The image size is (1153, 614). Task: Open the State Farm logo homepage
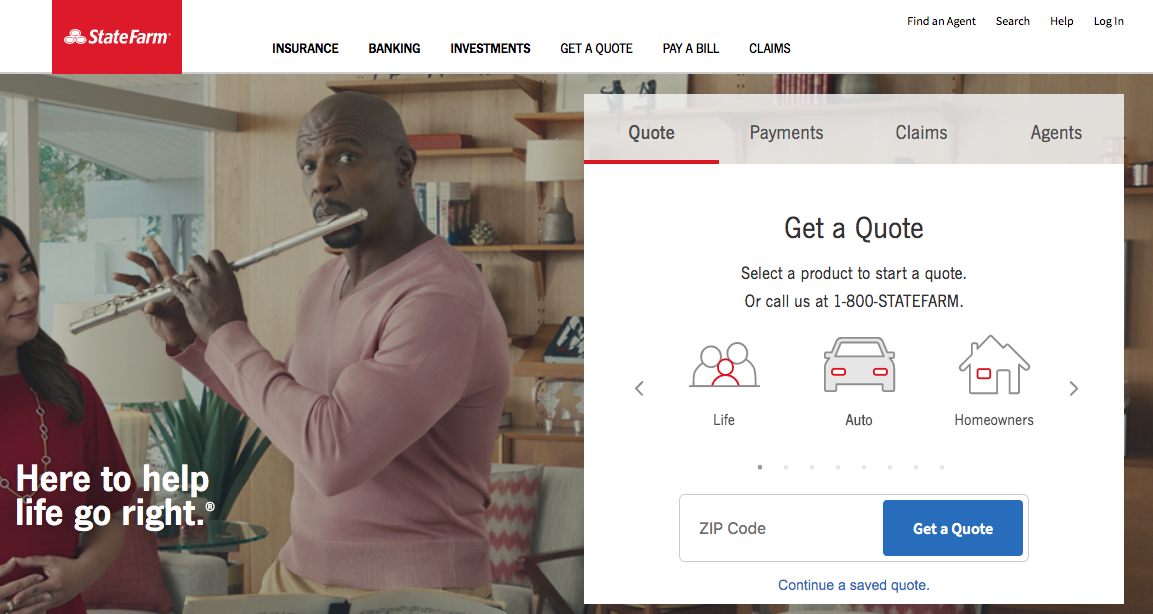(x=117, y=37)
